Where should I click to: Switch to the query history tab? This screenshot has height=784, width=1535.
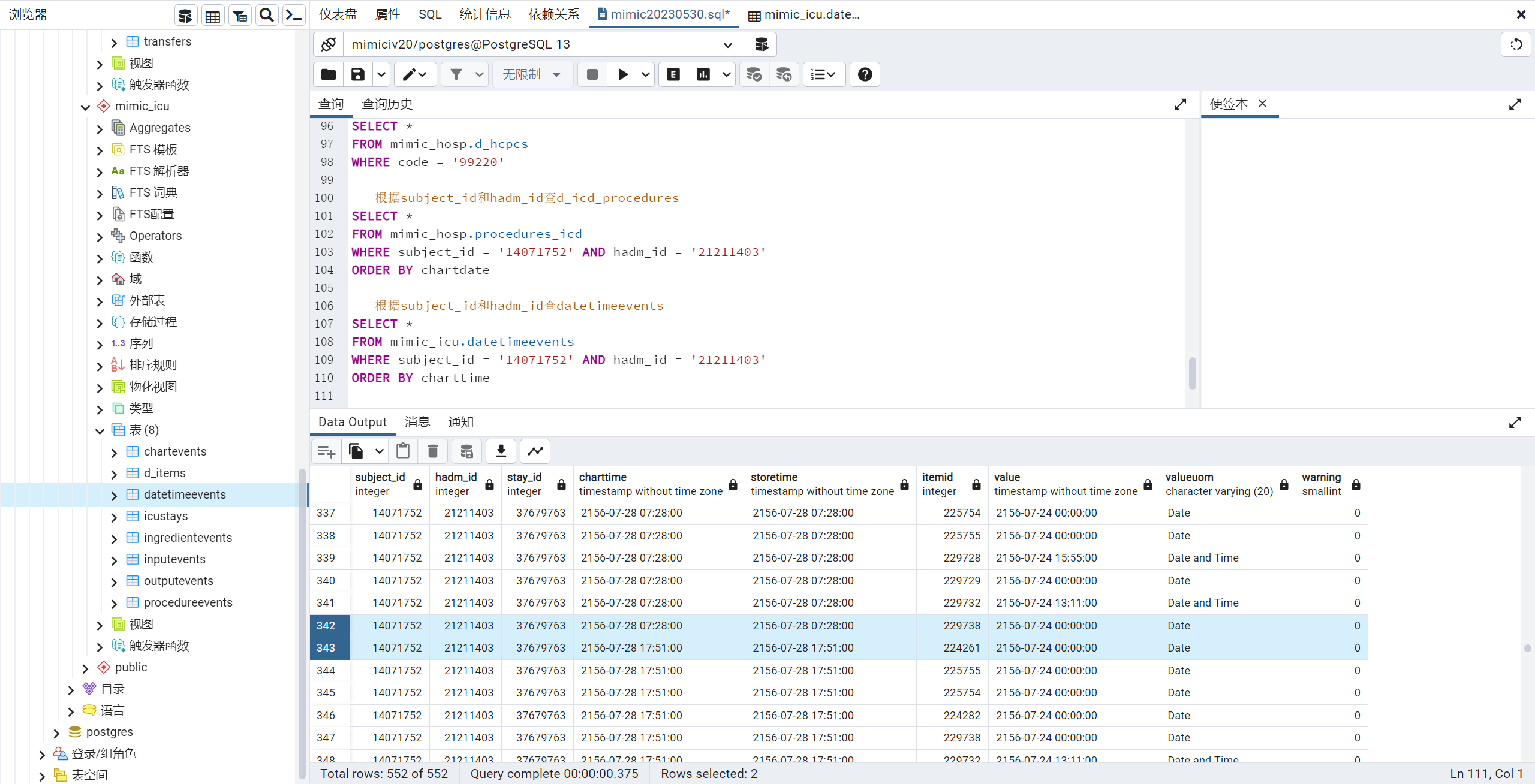point(387,104)
